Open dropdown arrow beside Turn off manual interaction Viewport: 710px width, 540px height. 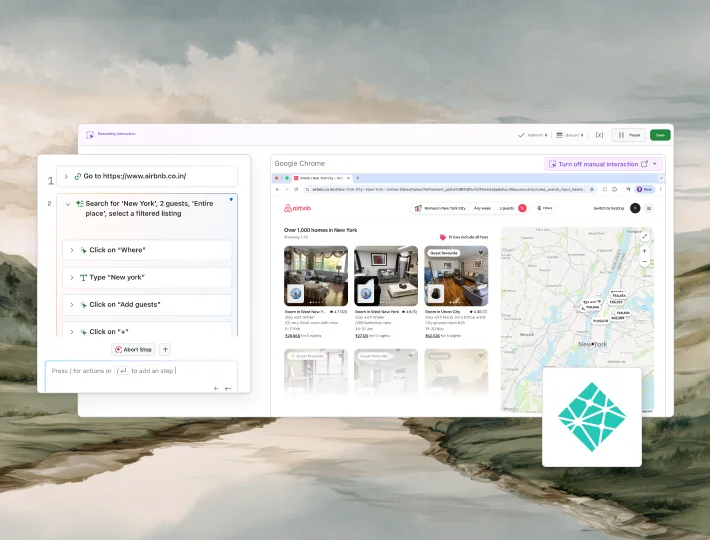pyautogui.click(x=655, y=164)
